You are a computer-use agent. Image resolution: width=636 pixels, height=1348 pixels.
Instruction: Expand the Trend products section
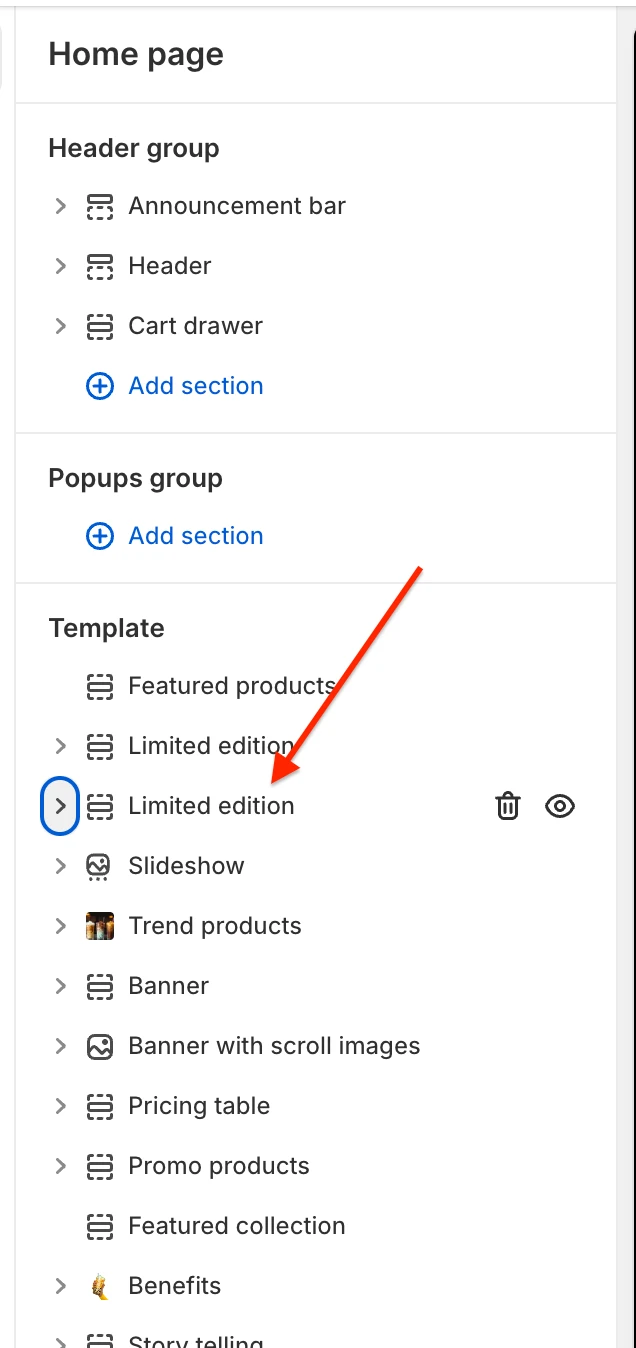point(61,926)
